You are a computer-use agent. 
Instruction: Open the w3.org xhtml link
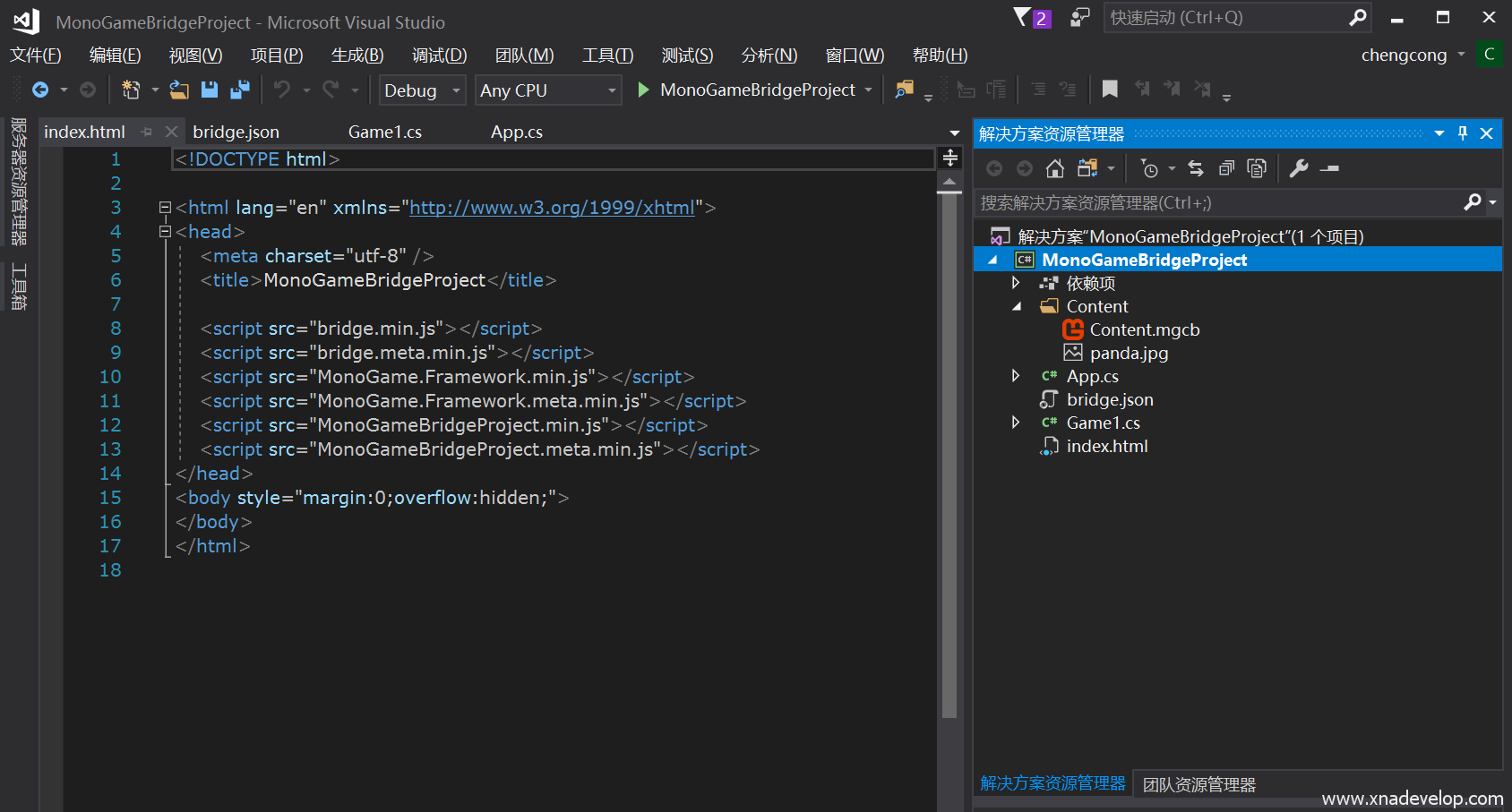552,208
